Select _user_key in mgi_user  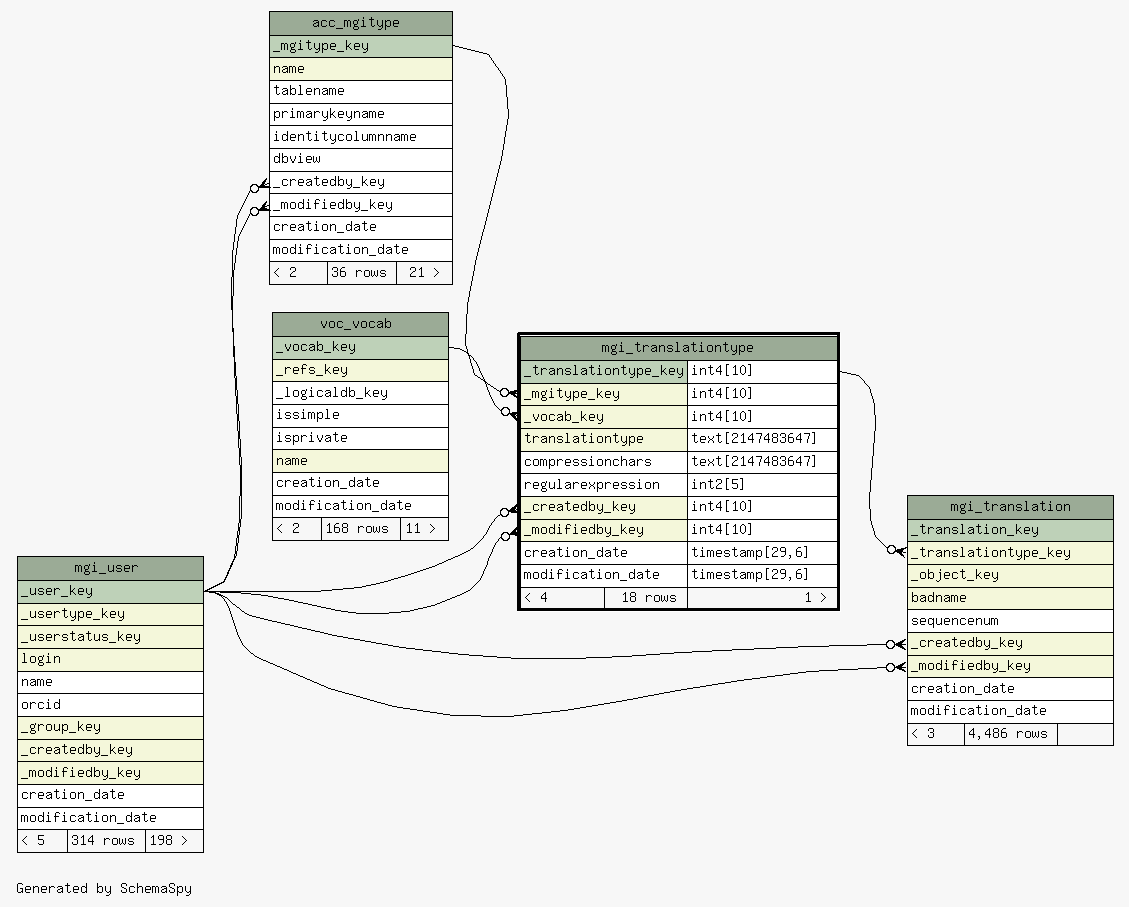(x=110, y=592)
